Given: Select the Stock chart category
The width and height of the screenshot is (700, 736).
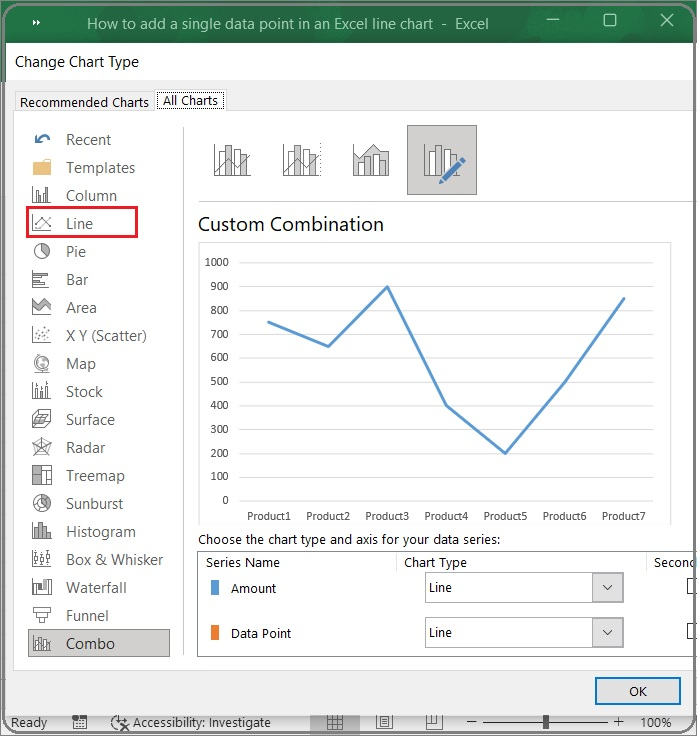Looking at the screenshot, I should [67, 391].
